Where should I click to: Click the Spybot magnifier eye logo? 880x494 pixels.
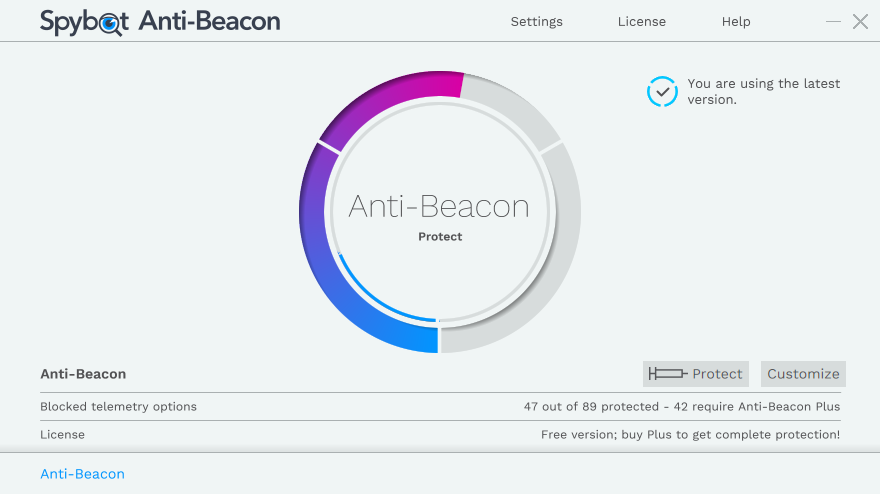(x=111, y=23)
